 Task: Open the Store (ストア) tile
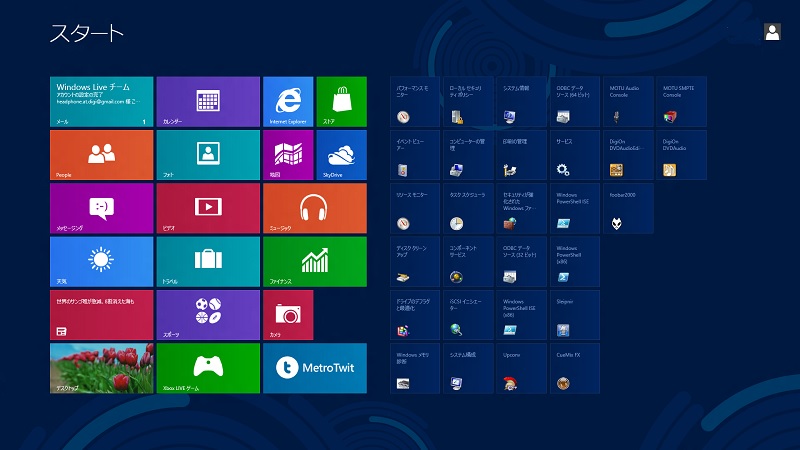[341, 102]
